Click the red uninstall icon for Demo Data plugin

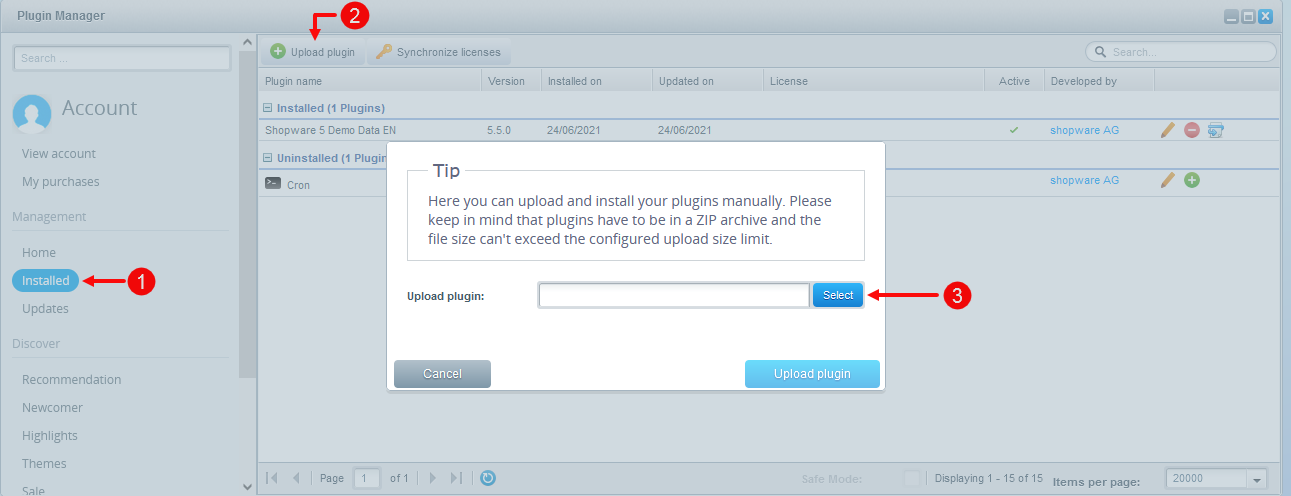1192,130
